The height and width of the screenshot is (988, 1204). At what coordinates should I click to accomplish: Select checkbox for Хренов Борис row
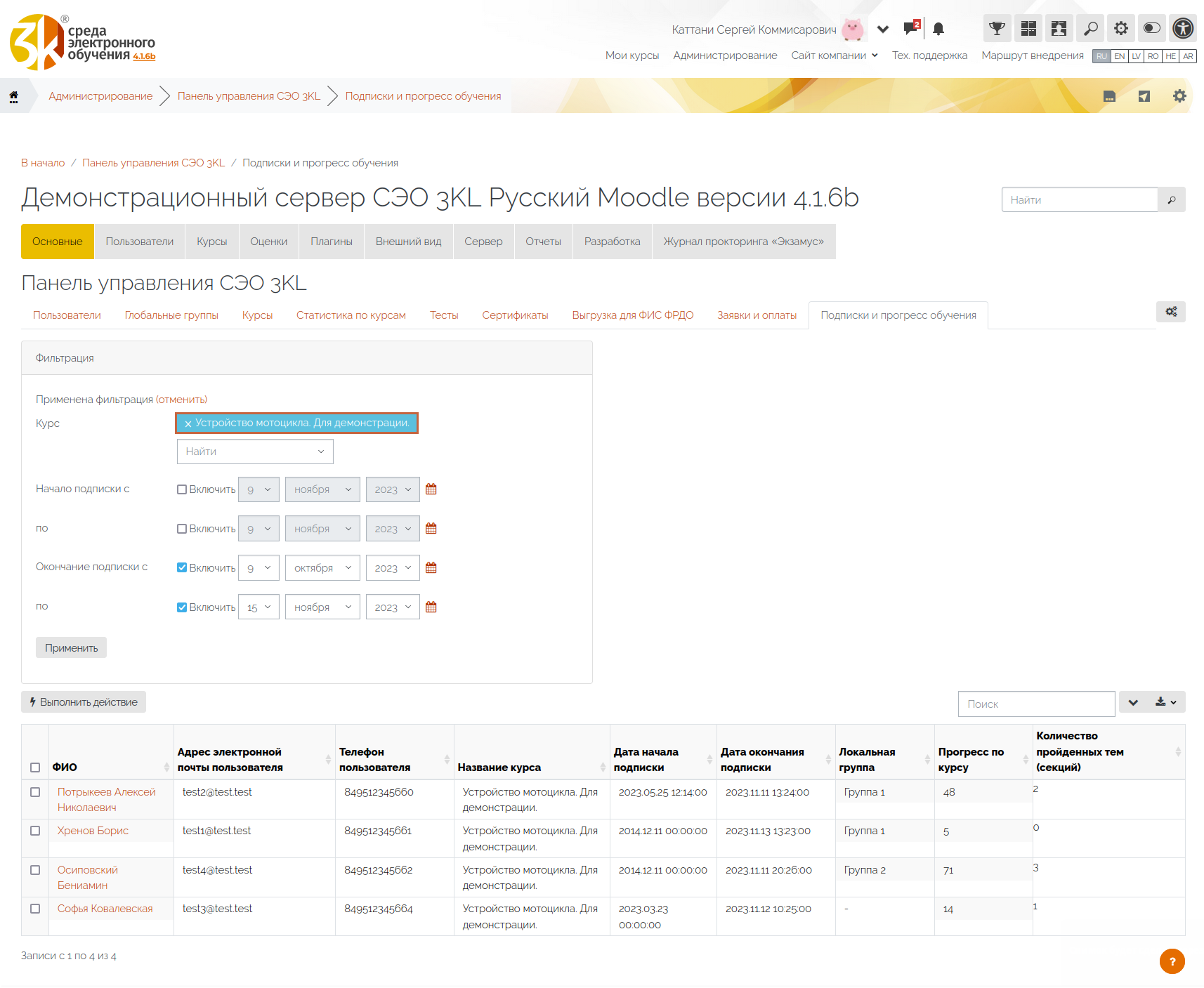[x=35, y=831]
